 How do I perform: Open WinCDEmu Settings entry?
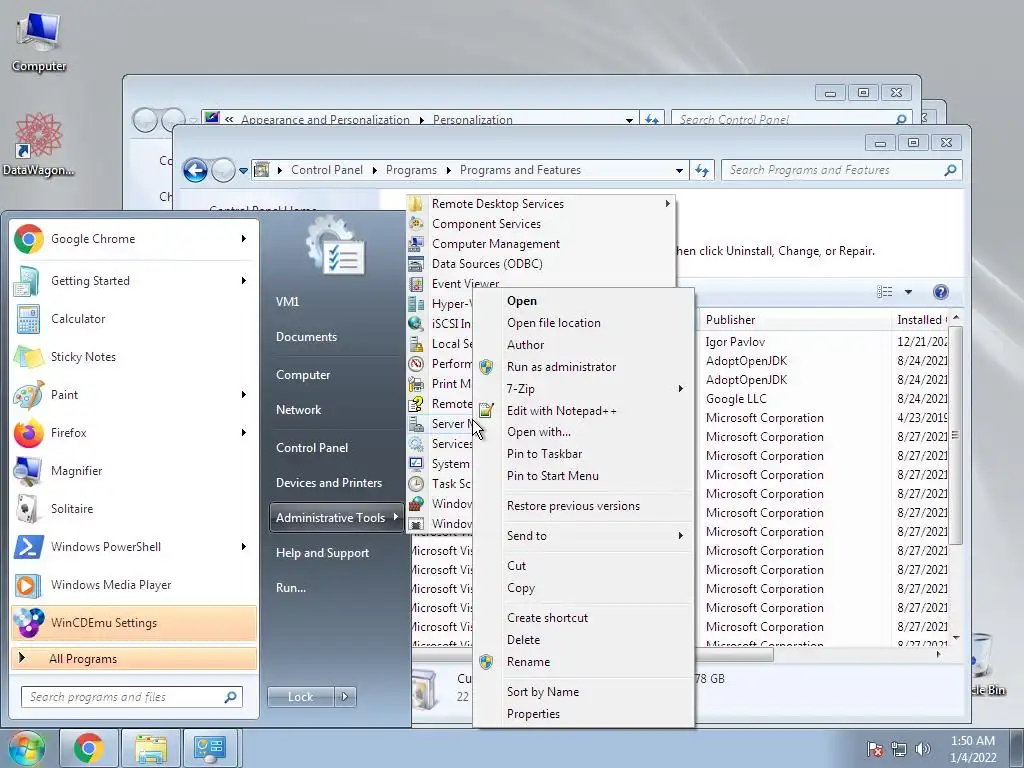coord(134,622)
